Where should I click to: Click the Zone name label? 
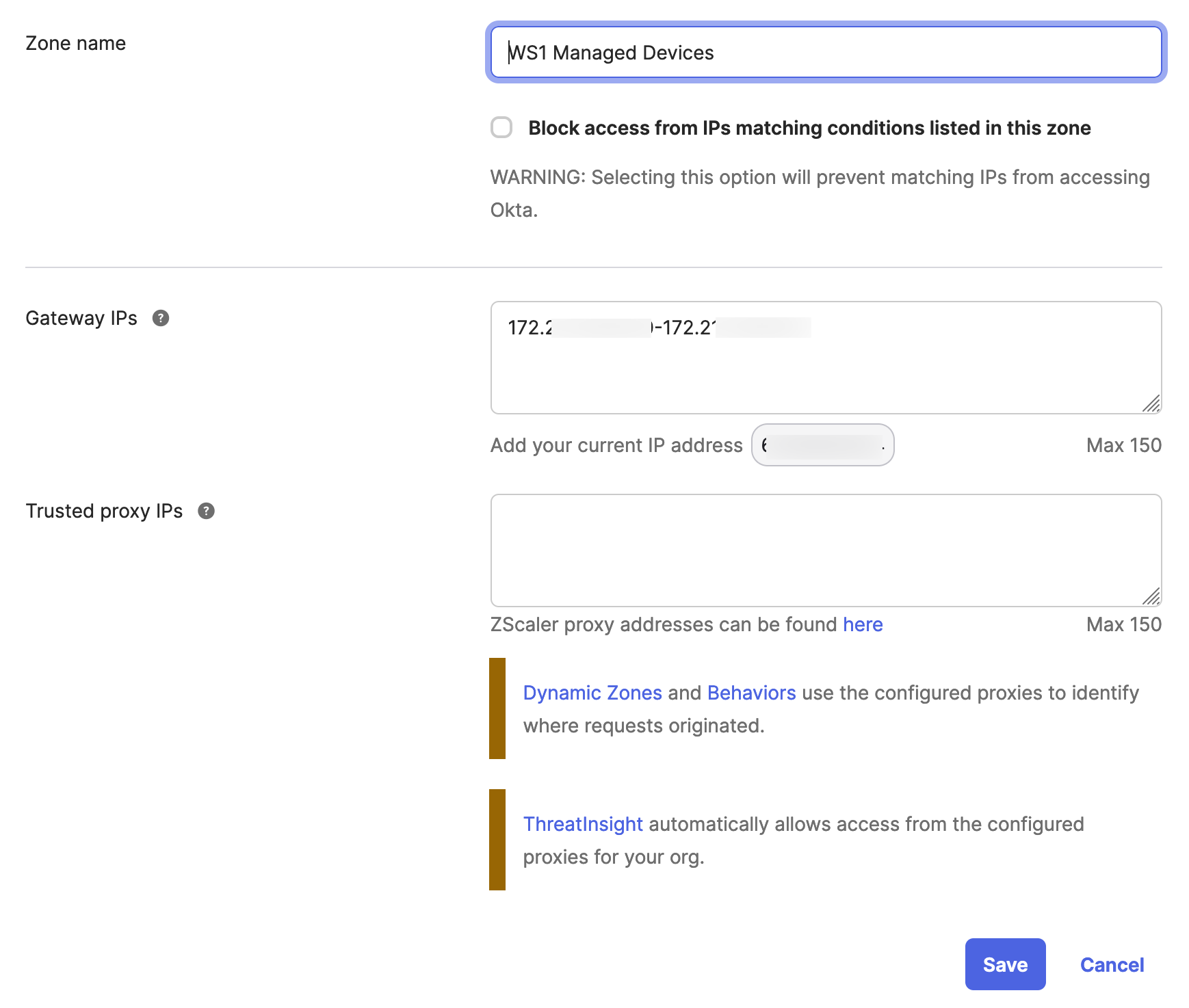pyautogui.click(x=75, y=42)
